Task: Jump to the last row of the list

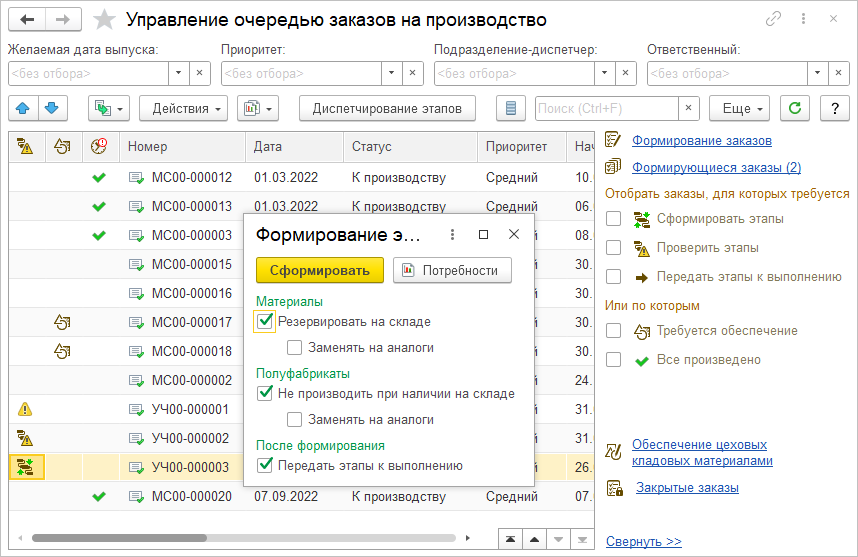Action: pyautogui.click(x=582, y=539)
